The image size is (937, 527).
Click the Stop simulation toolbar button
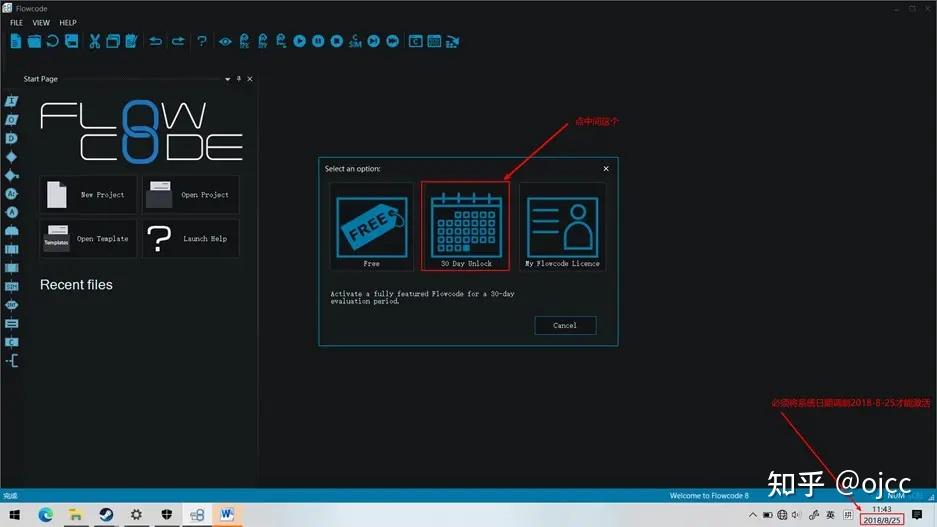coord(337,41)
